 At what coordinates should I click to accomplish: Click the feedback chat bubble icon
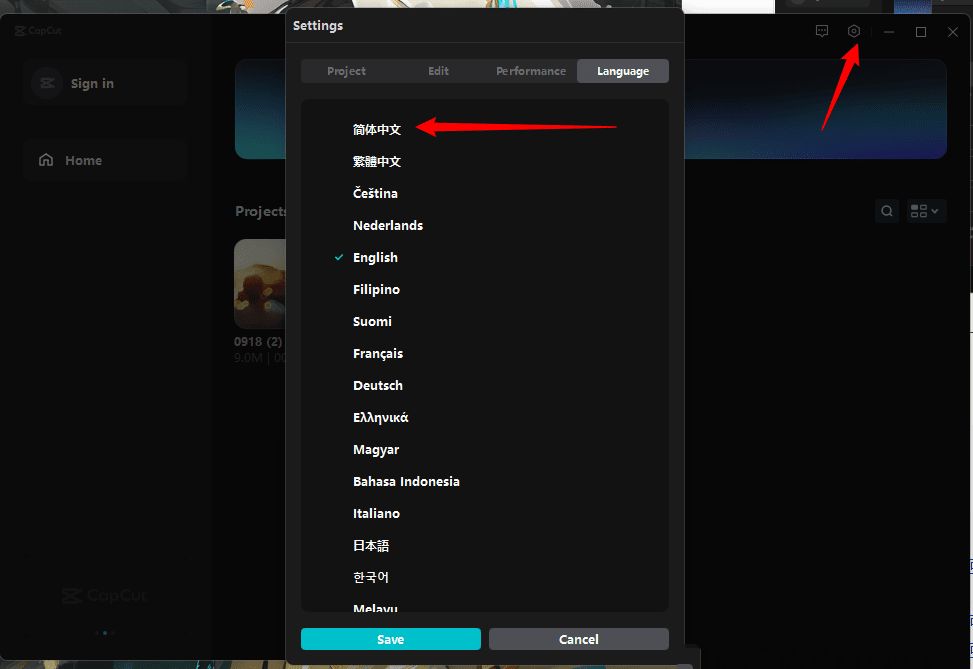point(822,32)
